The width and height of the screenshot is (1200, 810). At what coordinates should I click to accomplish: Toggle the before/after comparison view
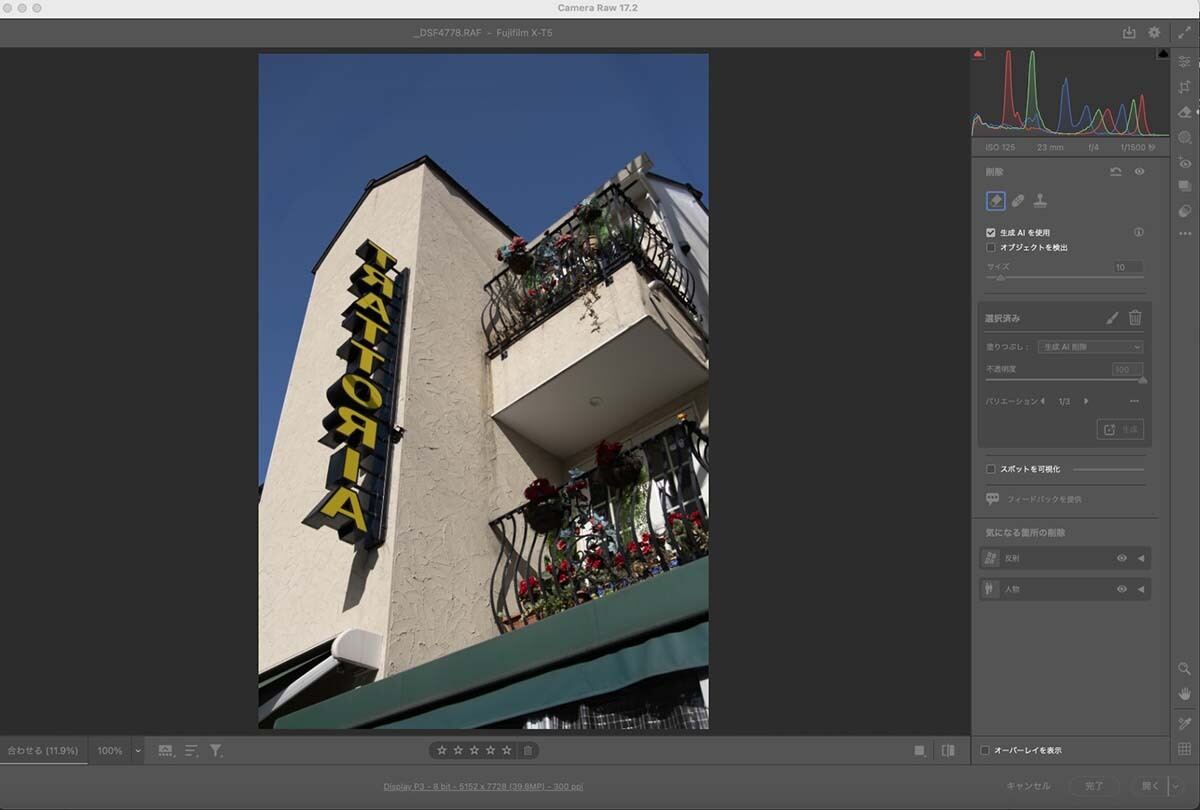(948, 750)
